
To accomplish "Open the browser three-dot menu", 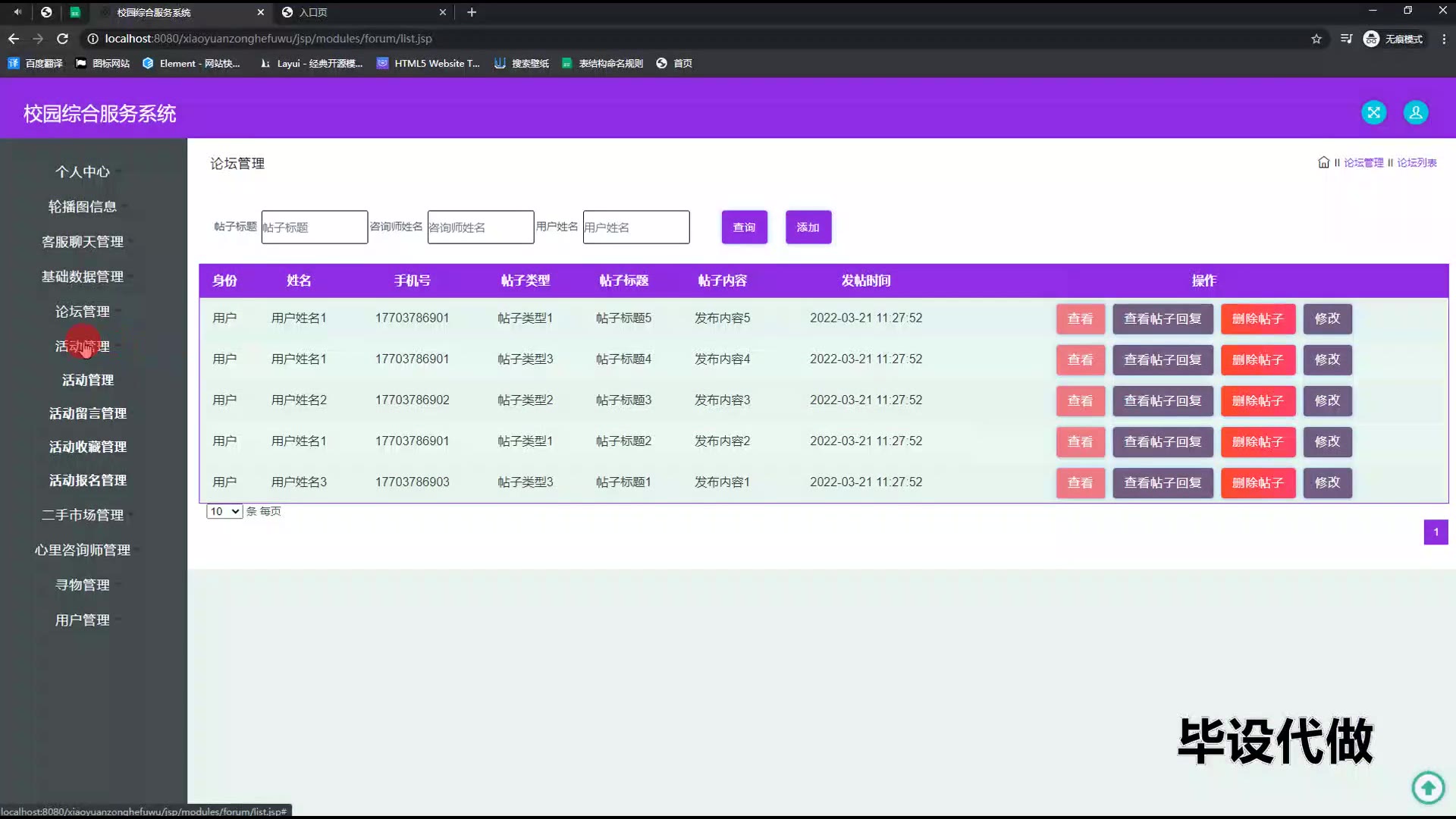I will coord(1443,39).
